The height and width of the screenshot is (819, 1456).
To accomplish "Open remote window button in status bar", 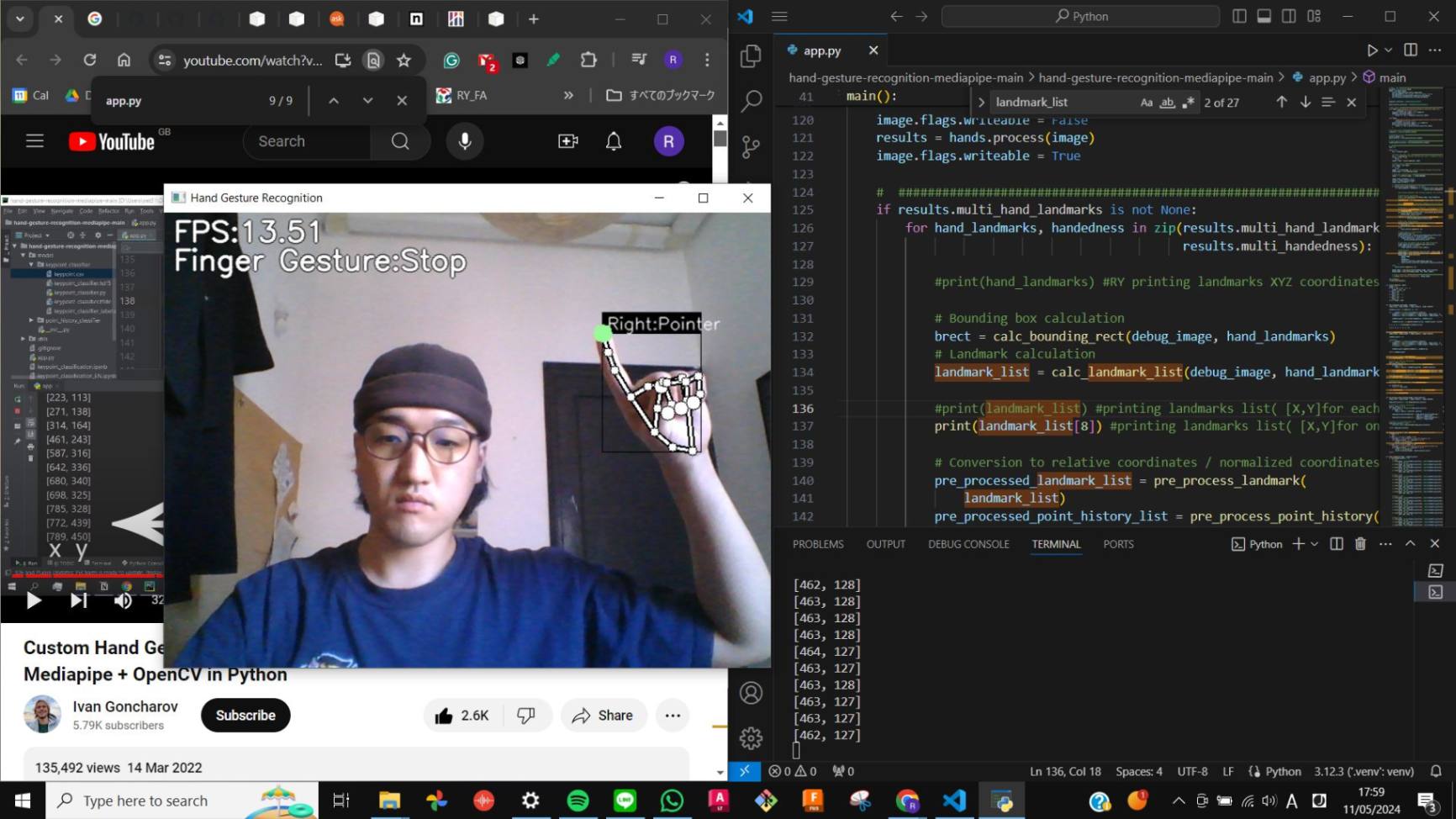I will tap(745, 771).
